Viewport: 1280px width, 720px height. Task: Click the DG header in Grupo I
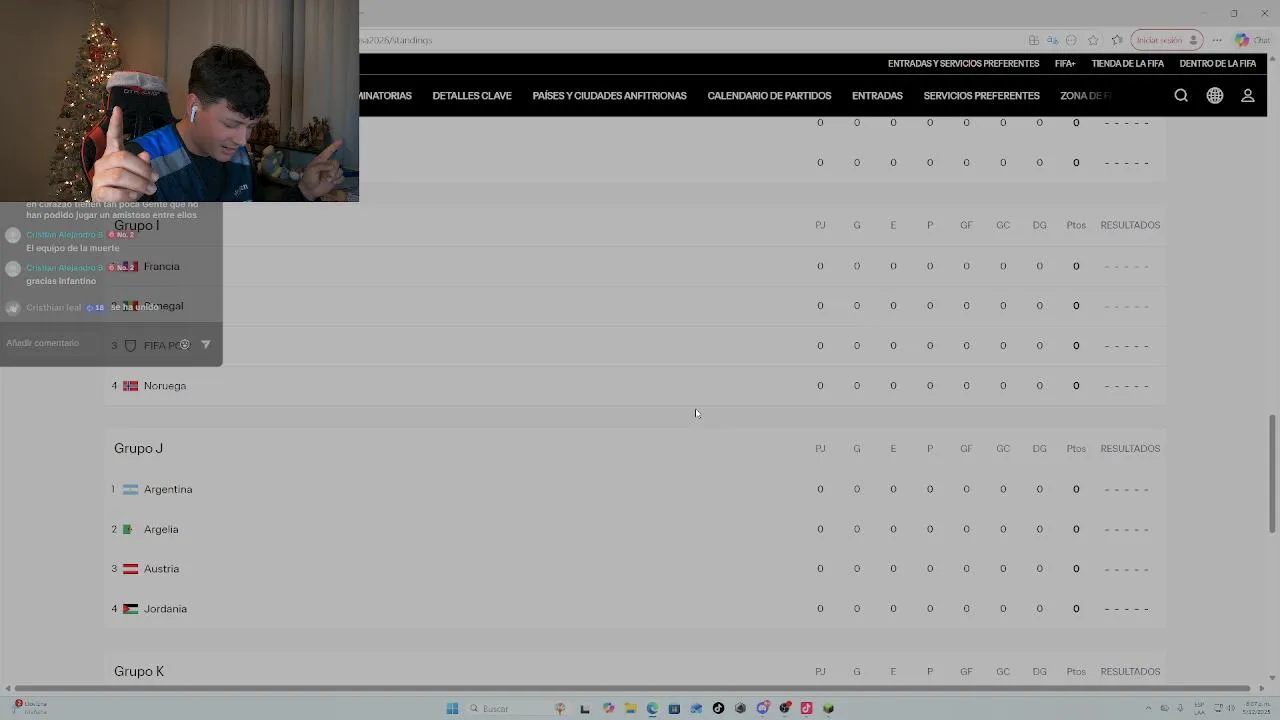point(1039,225)
